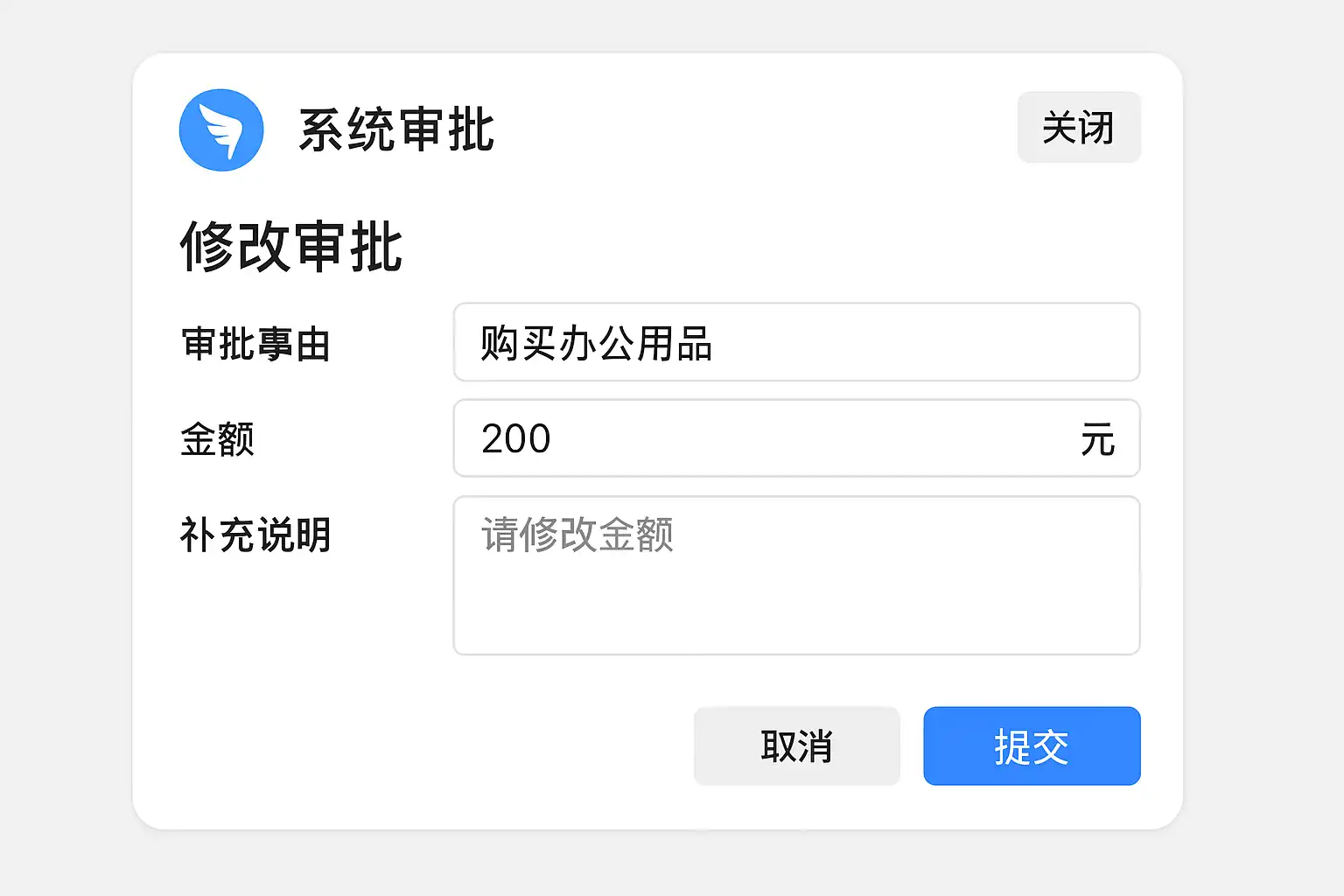This screenshot has width=1344, height=896.
Task: Click the 元 unit suffix in amount field
Action: 1097,439
